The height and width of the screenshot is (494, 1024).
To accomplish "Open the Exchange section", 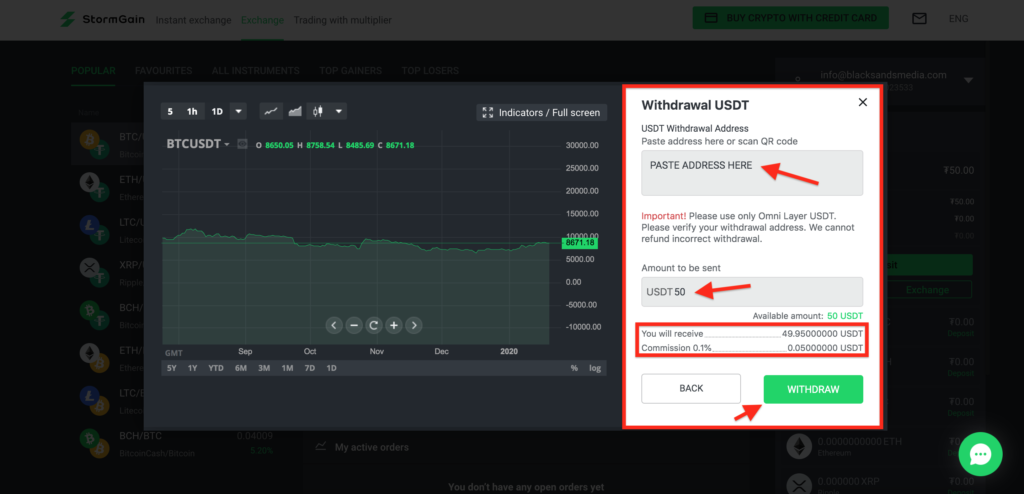I will tap(263, 20).
